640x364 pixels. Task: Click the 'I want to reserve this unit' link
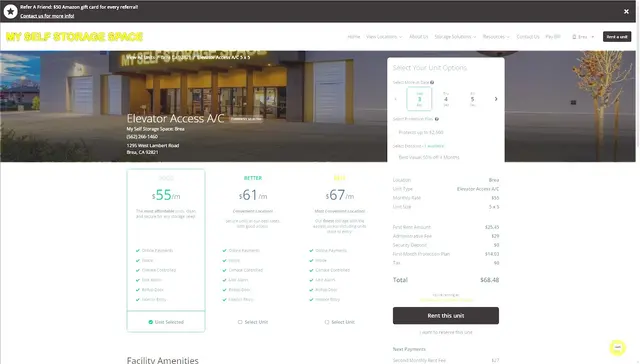click(x=446, y=332)
